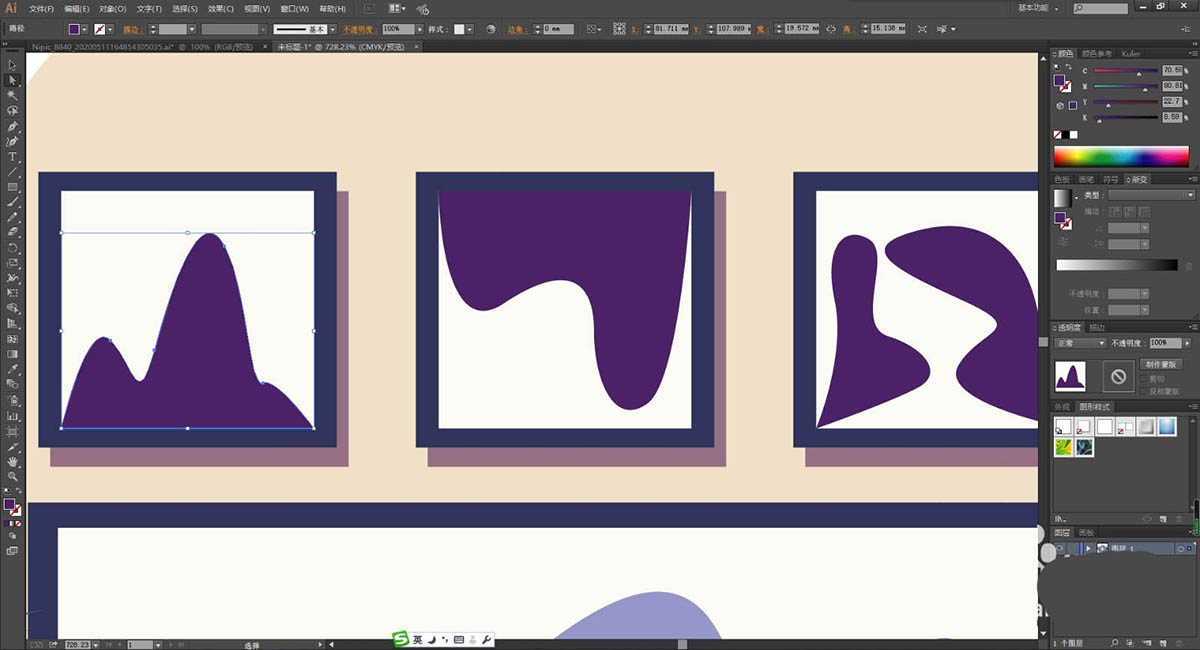This screenshot has width=1200, height=650.
Task: Toggle visibility eye of layer 1
Action: click(1060, 549)
